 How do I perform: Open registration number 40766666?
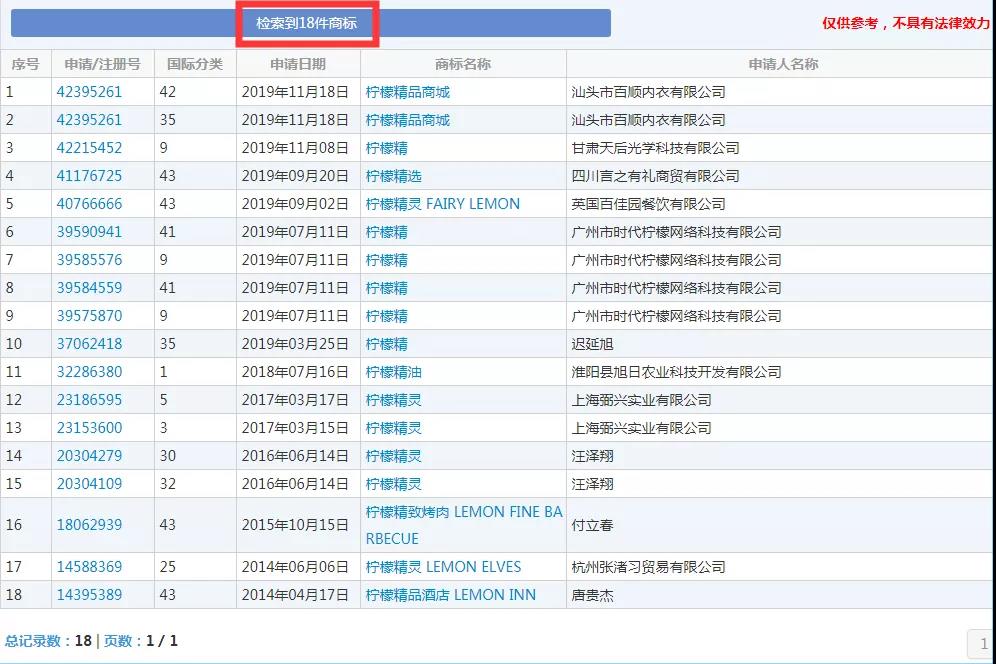point(89,204)
